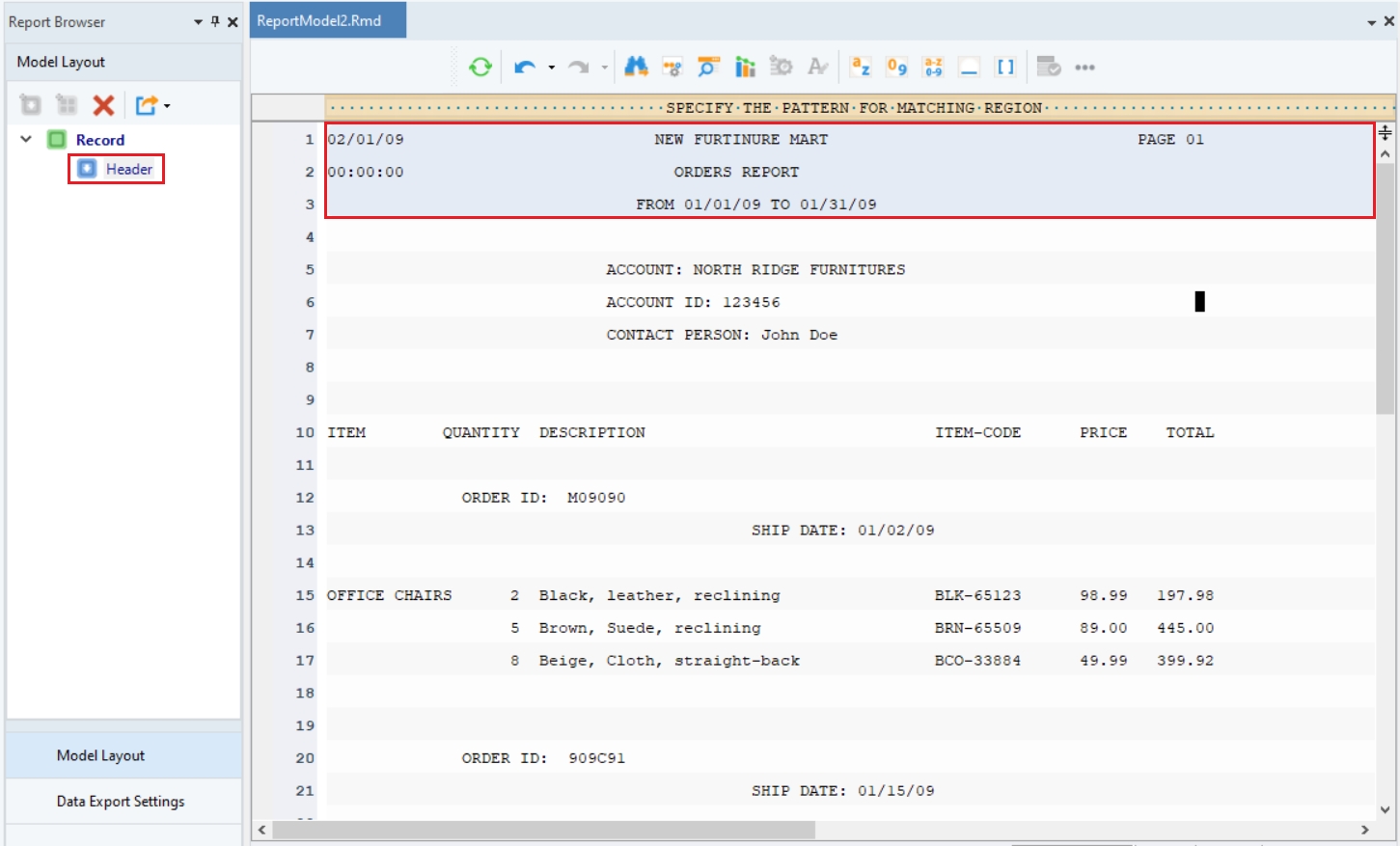Switch to the ReportModel2.Rmd tab

click(x=319, y=20)
